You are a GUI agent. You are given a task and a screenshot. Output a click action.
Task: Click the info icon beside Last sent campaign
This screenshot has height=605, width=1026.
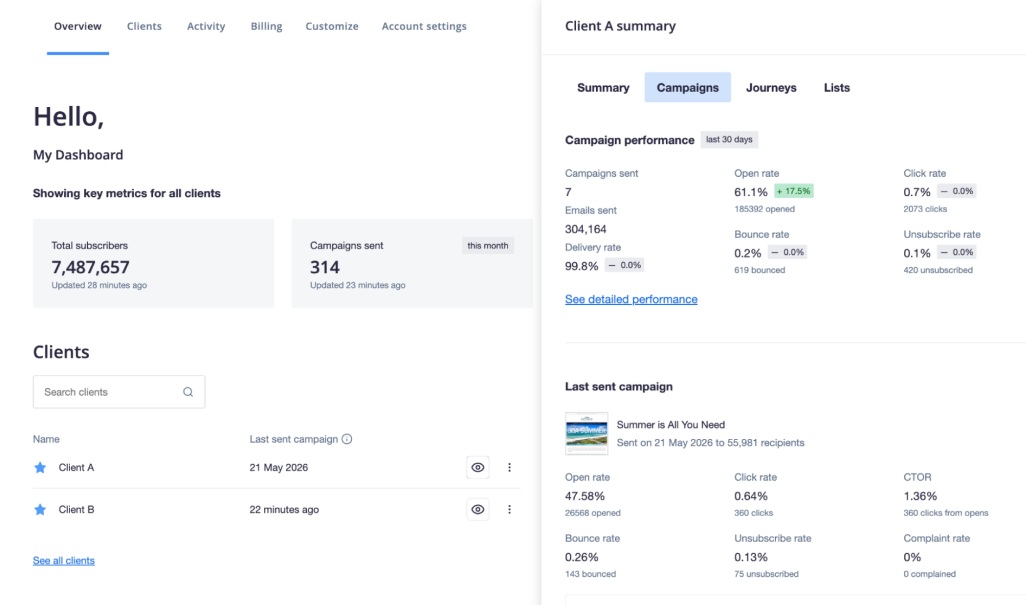[x=347, y=439]
